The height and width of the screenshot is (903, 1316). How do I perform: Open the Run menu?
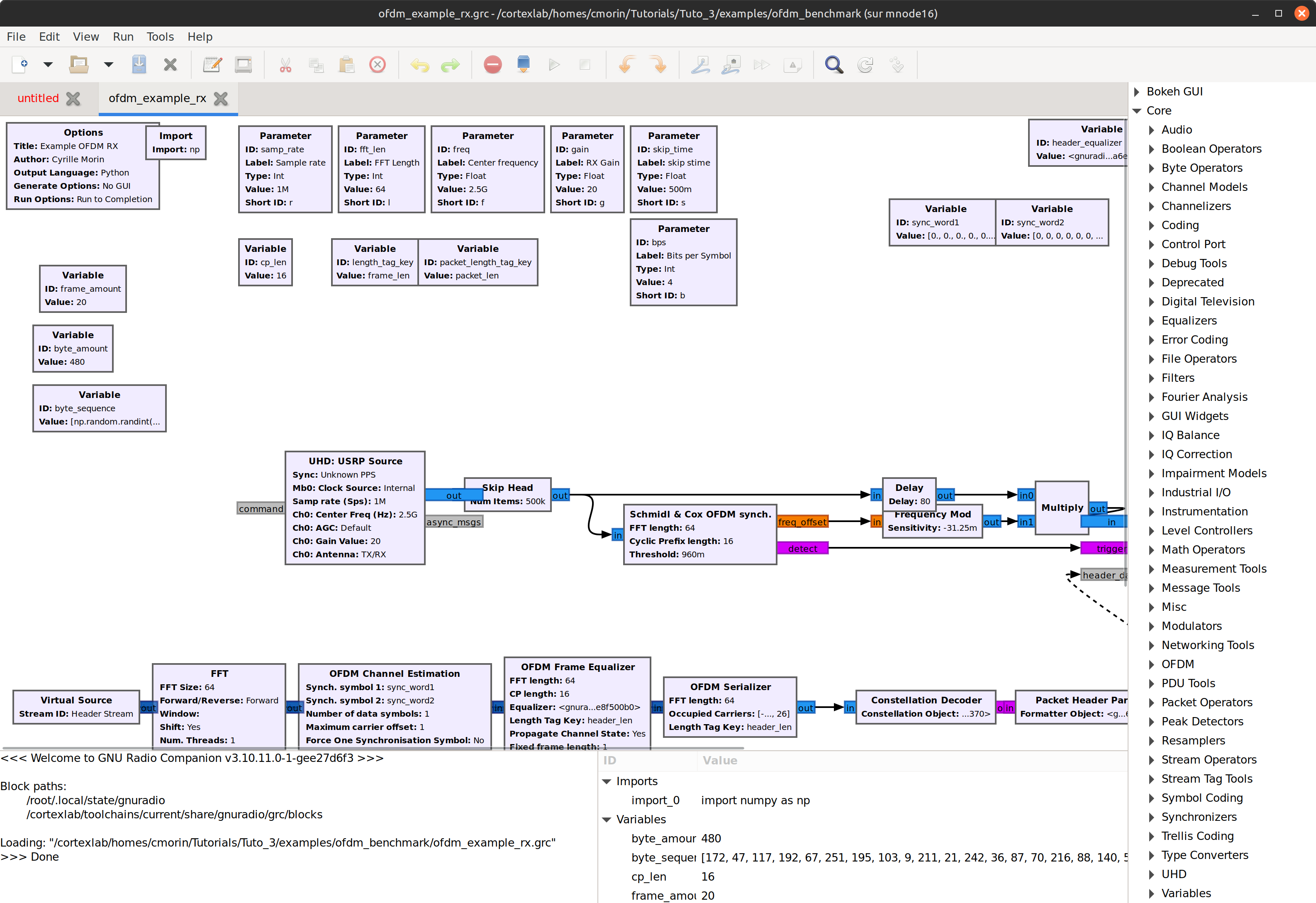123,37
